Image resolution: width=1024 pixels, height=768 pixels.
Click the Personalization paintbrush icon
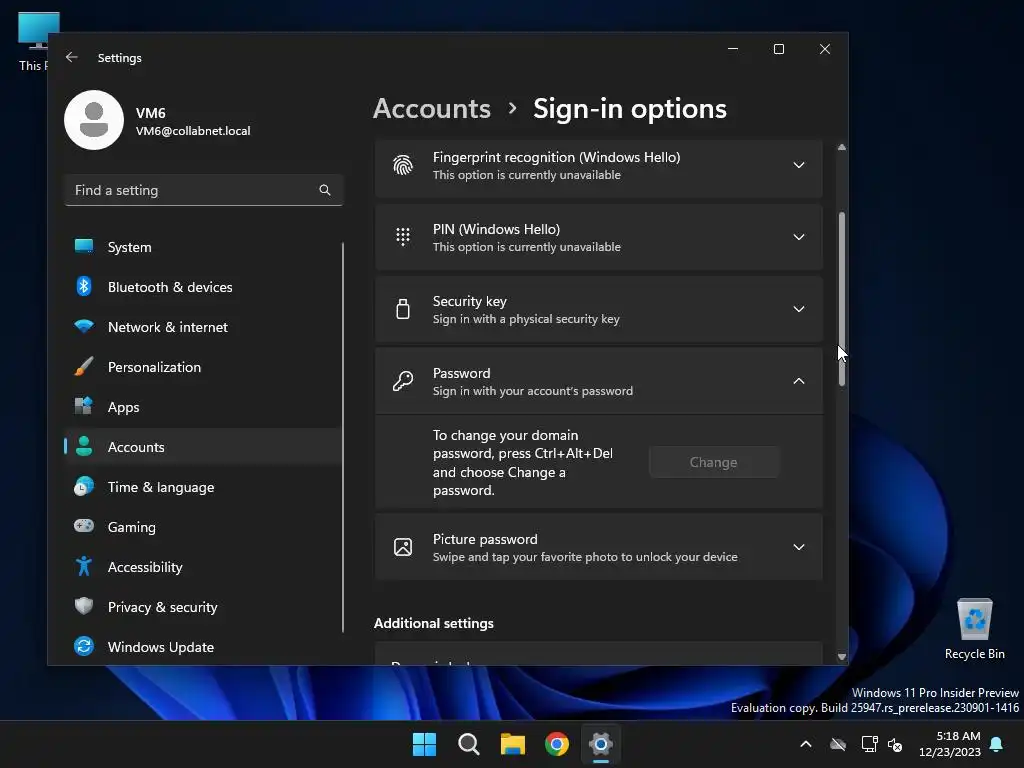84,366
